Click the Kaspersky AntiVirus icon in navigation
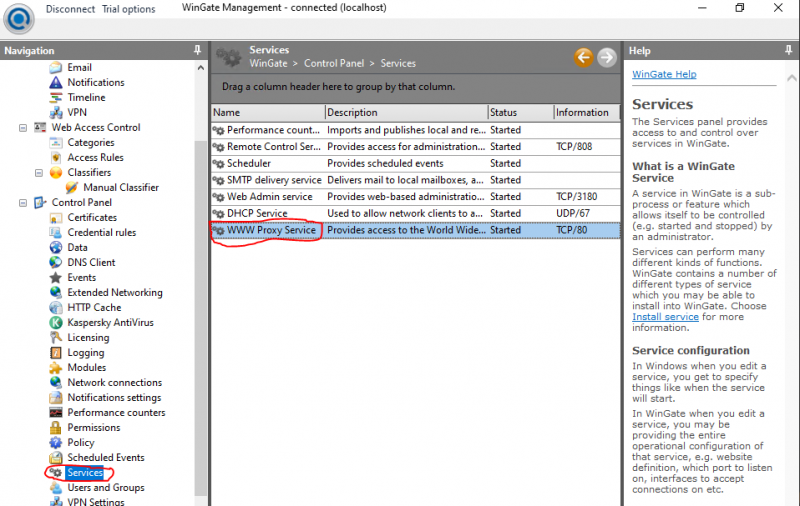 (57, 323)
